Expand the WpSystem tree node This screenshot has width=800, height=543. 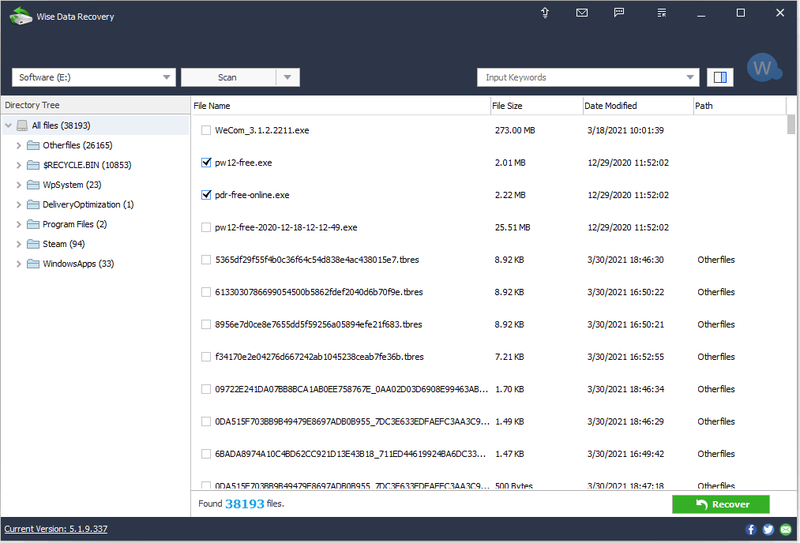tap(18, 185)
